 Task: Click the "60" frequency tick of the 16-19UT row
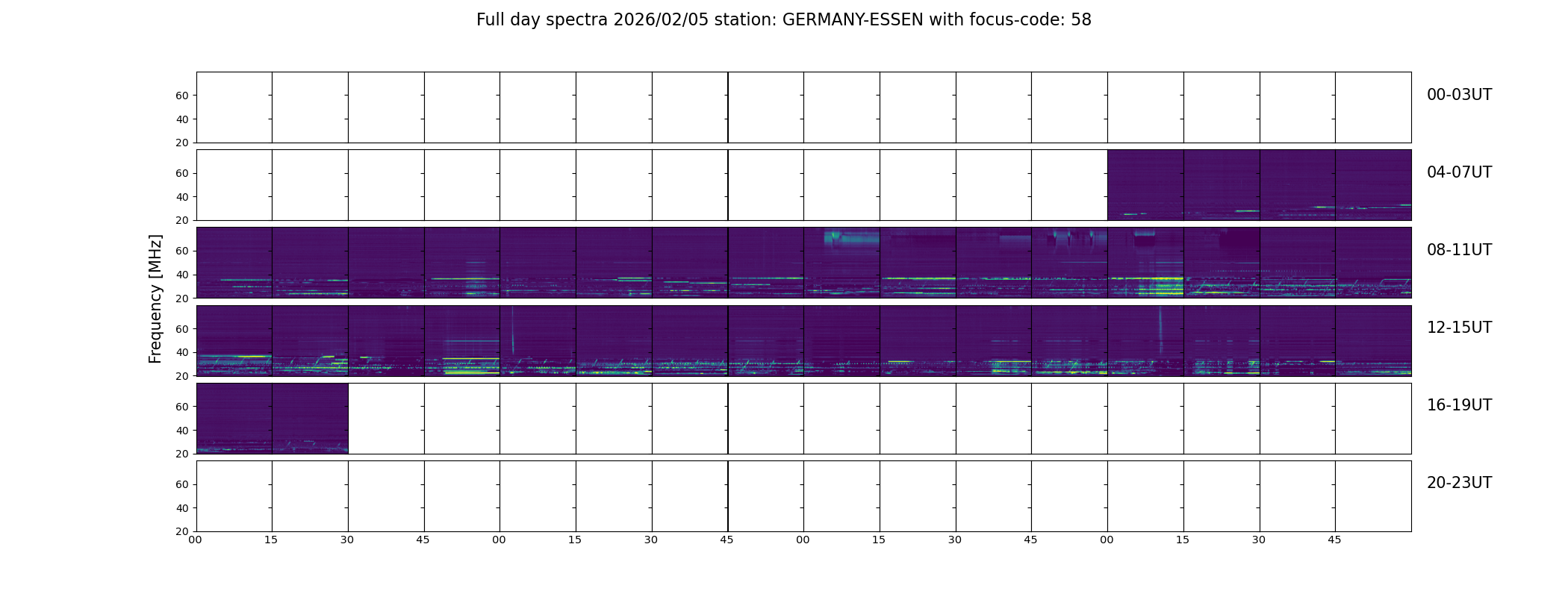tap(182, 407)
